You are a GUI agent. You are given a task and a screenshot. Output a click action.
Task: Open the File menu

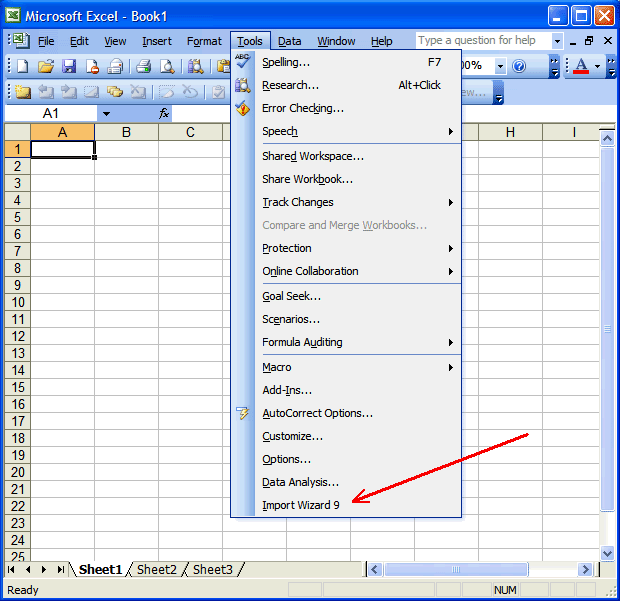tap(46, 41)
